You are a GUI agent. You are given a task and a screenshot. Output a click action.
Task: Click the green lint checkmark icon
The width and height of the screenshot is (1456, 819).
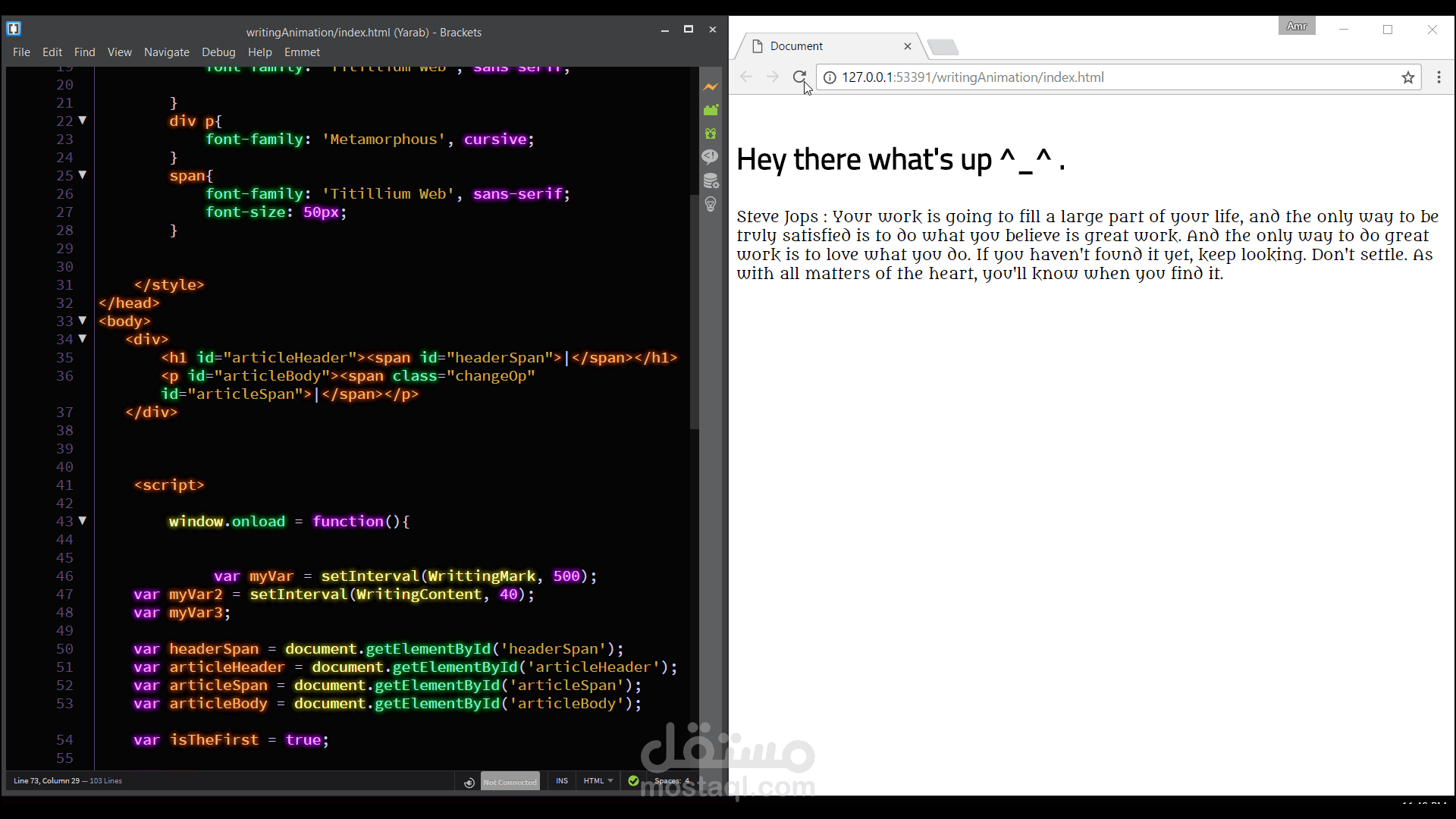(x=633, y=781)
